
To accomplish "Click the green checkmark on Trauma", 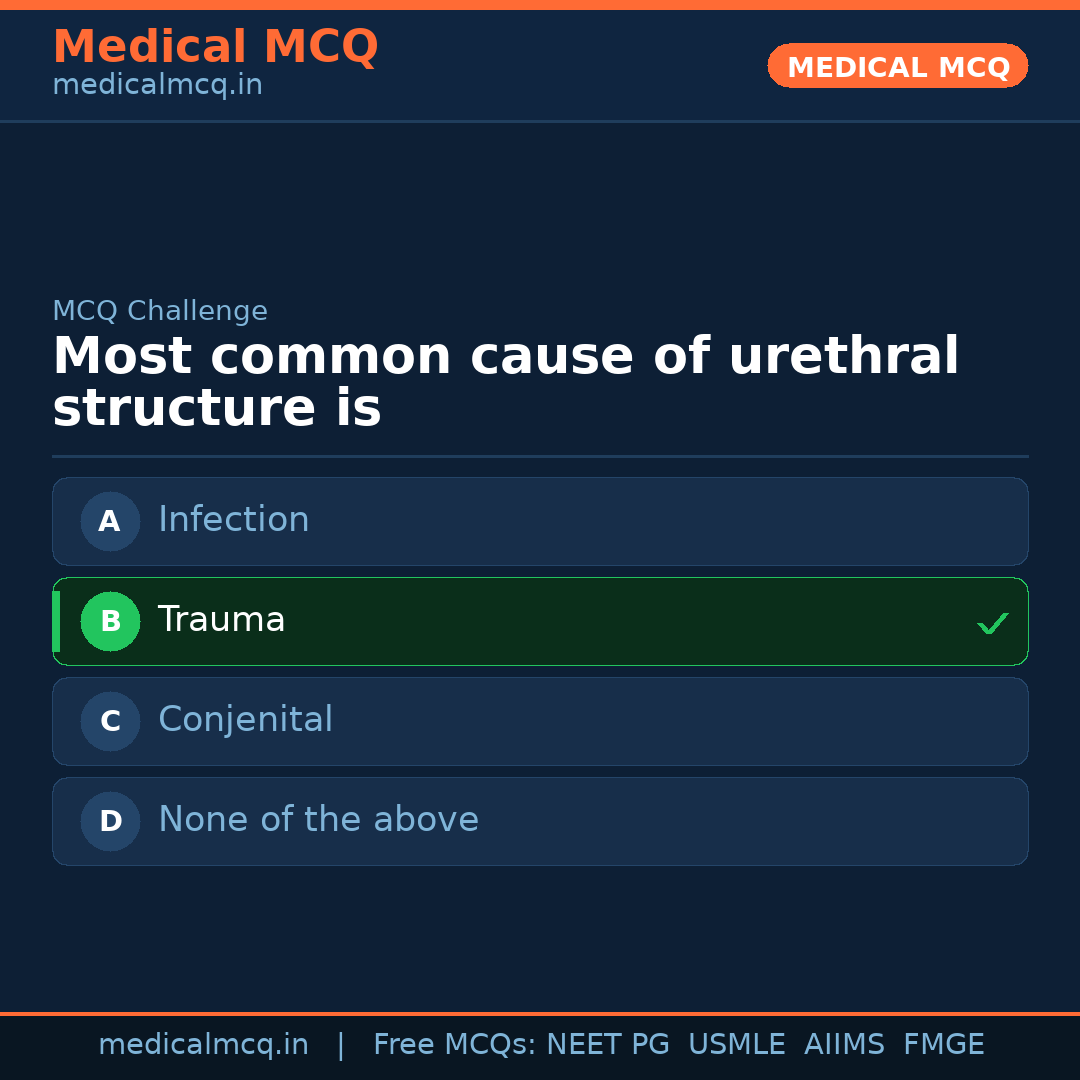I will click(992, 623).
